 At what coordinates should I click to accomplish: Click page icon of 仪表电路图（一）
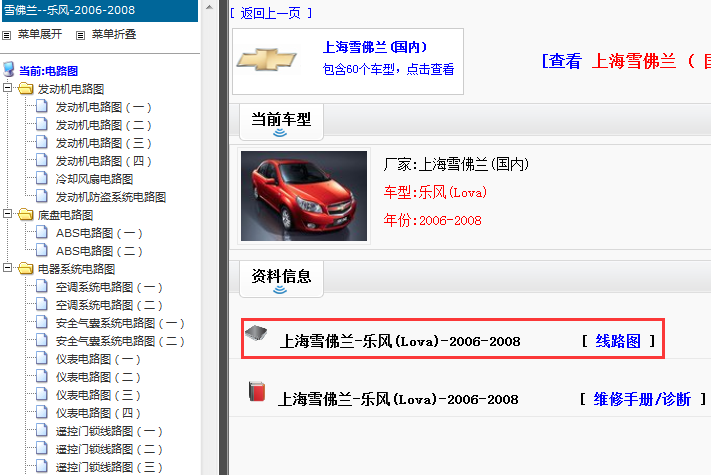point(42,358)
